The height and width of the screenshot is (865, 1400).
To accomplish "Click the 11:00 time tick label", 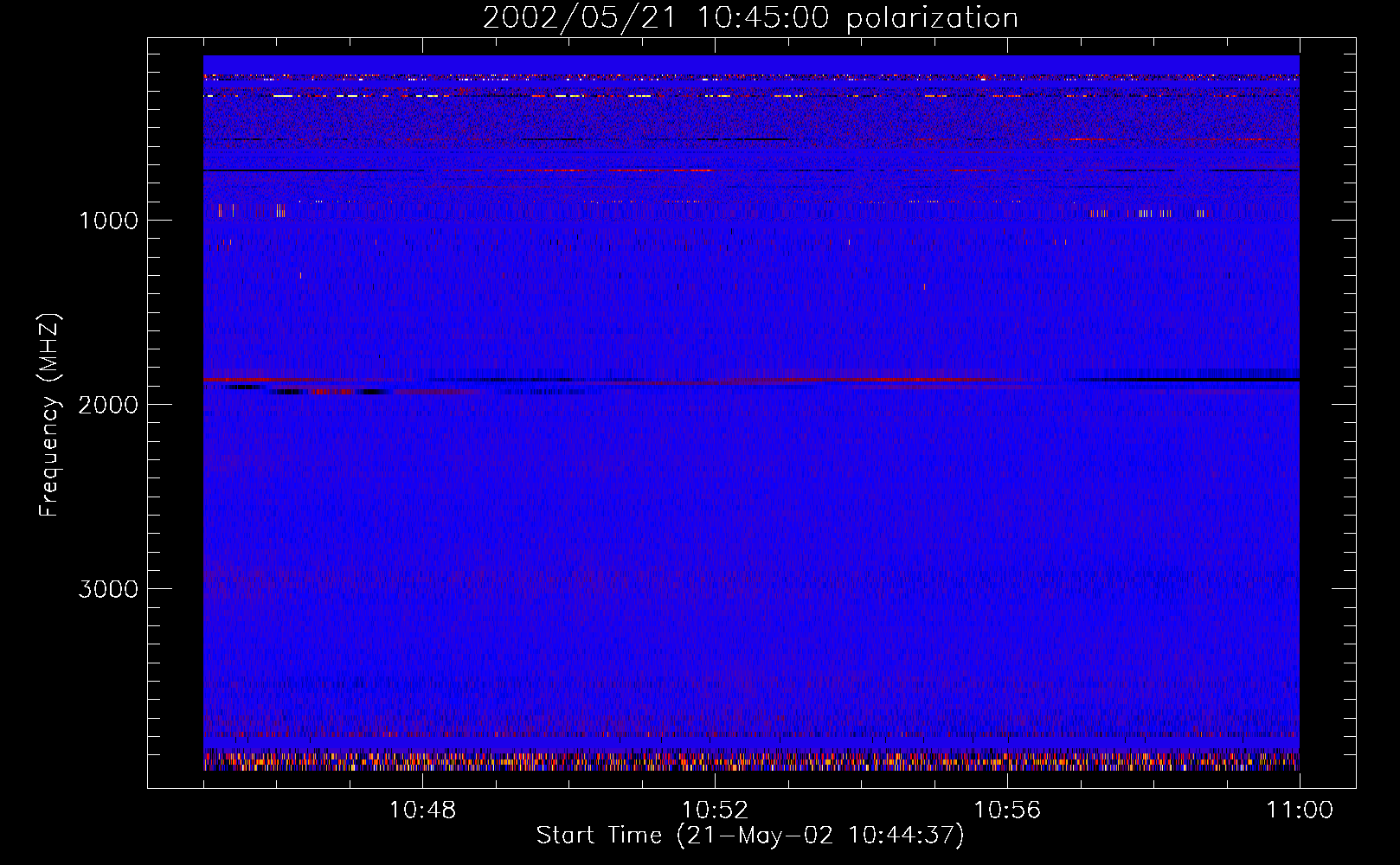I will point(1300,811).
